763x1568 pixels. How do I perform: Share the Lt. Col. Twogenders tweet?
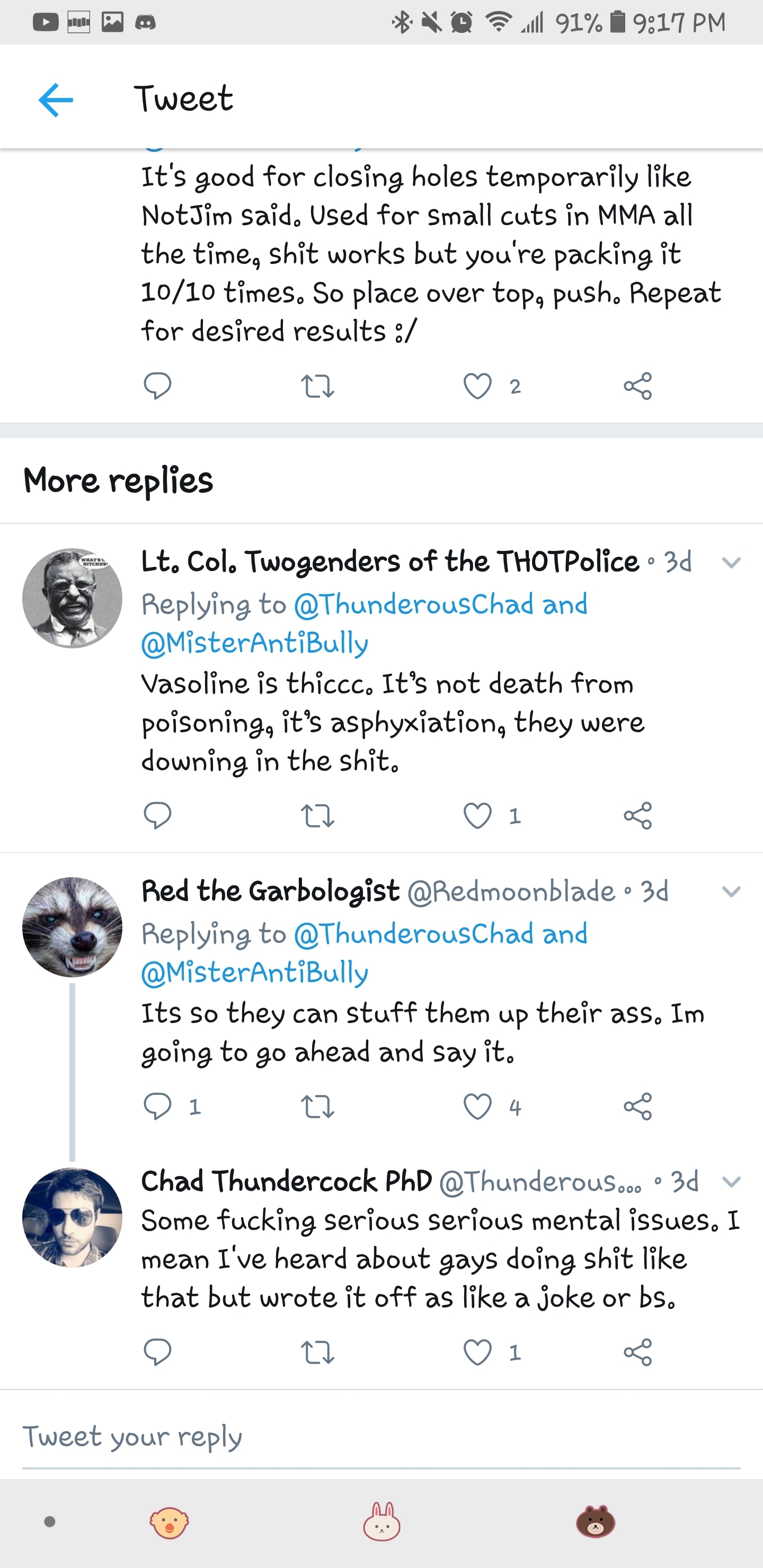[x=637, y=816]
